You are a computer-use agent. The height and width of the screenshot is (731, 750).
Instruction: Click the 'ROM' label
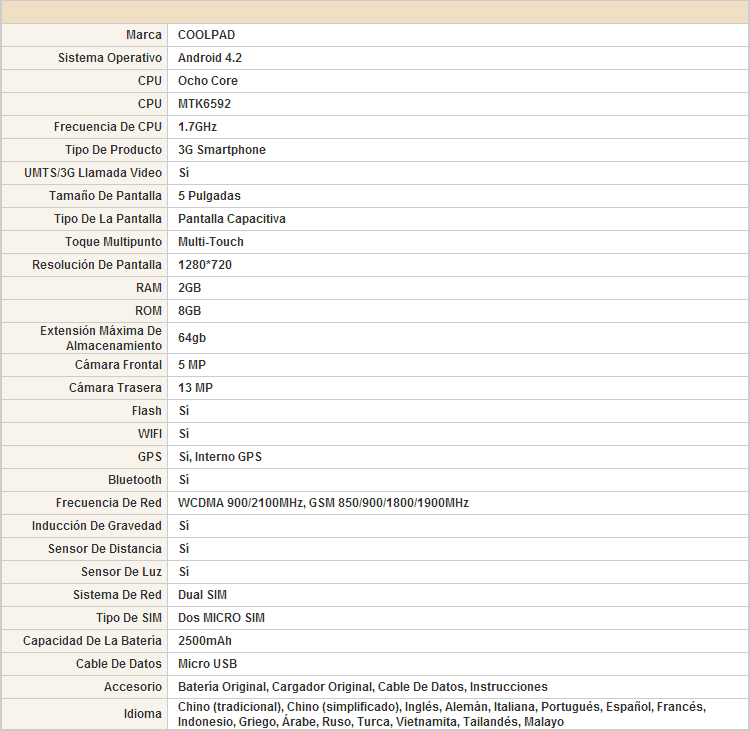[x=148, y=310]
